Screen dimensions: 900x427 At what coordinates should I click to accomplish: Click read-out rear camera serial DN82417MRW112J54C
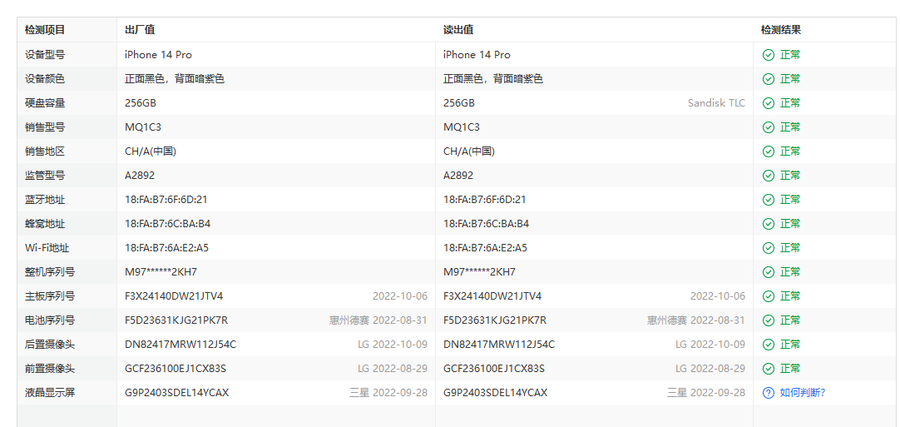499,344
